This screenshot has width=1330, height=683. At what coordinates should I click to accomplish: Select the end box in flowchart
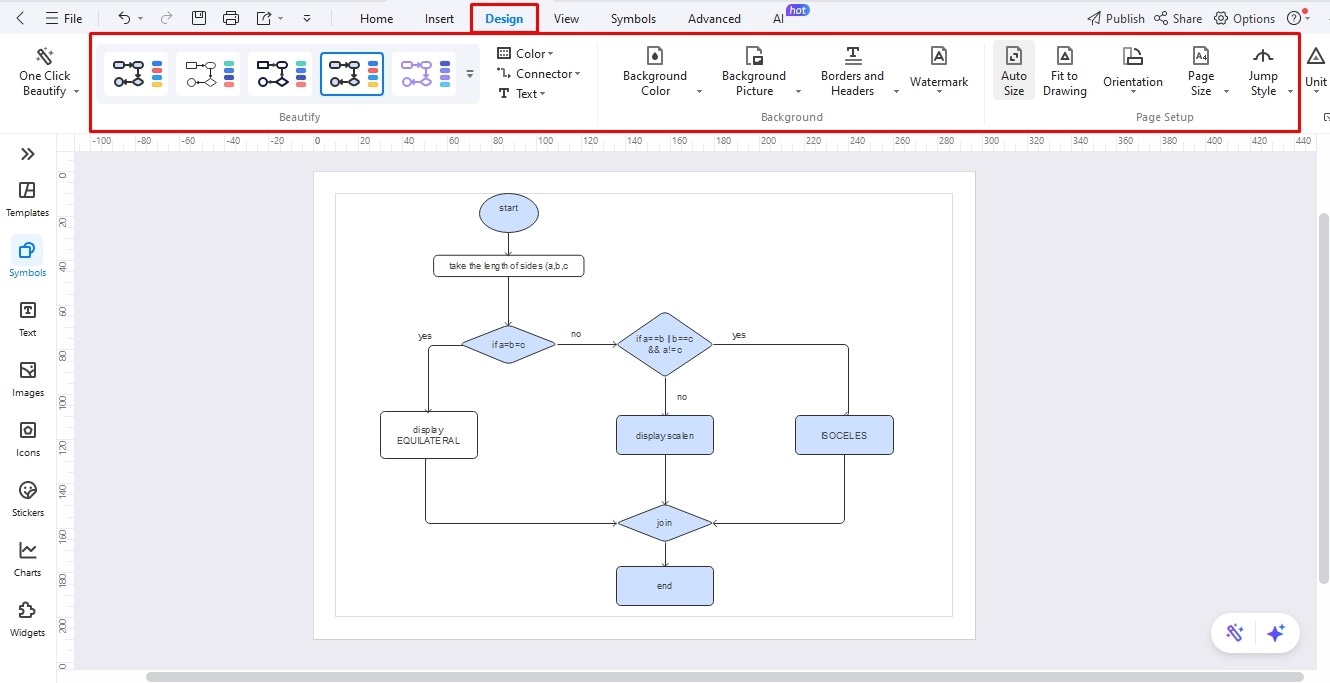665,586
